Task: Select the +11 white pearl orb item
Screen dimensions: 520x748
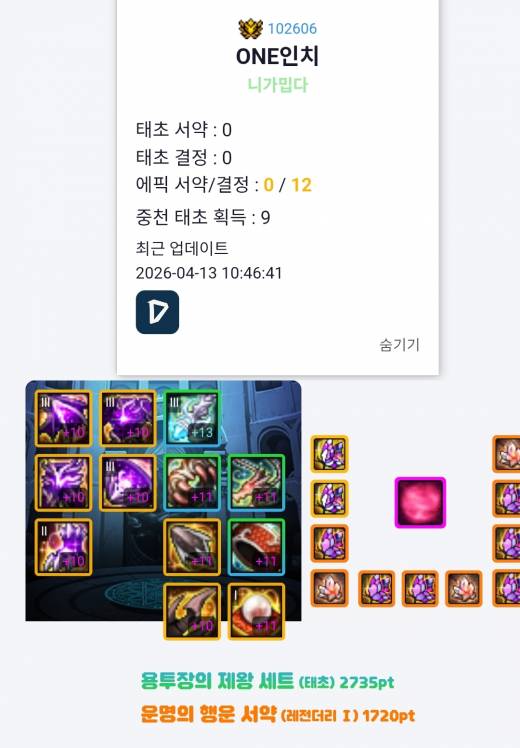Action: coord(257,611)
